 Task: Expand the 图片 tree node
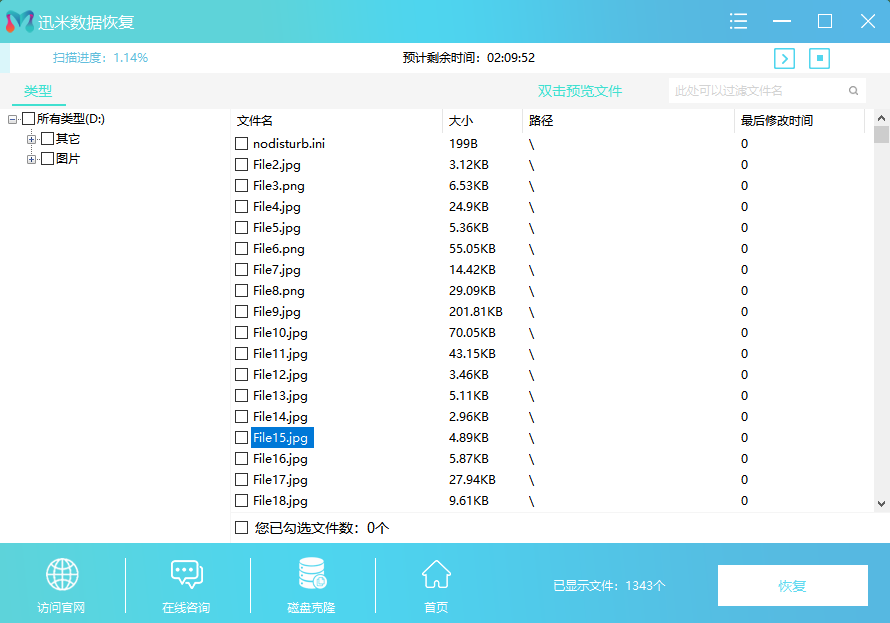click(32, 159)
